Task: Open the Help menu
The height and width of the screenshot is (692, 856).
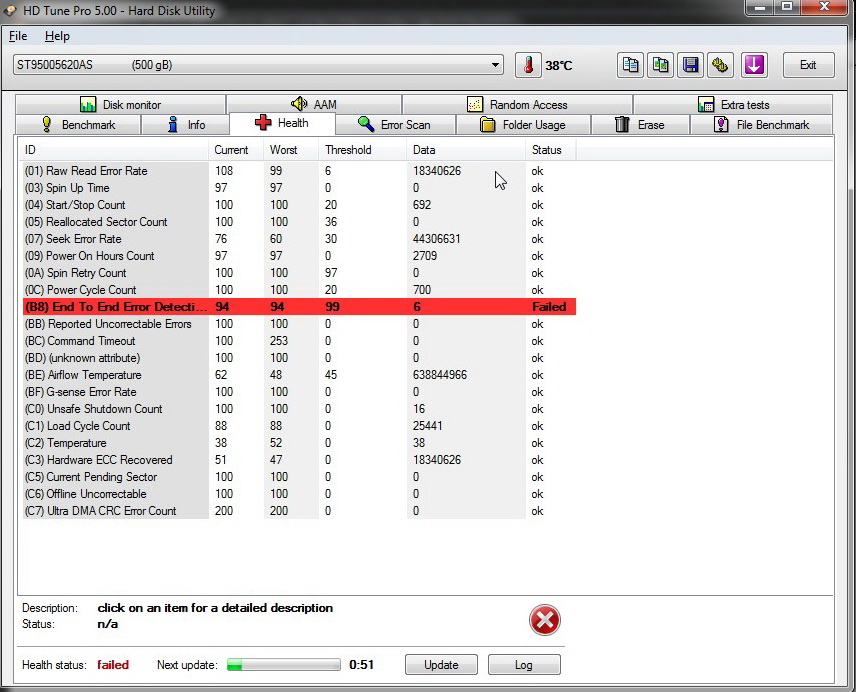Action: click(57, 36)
